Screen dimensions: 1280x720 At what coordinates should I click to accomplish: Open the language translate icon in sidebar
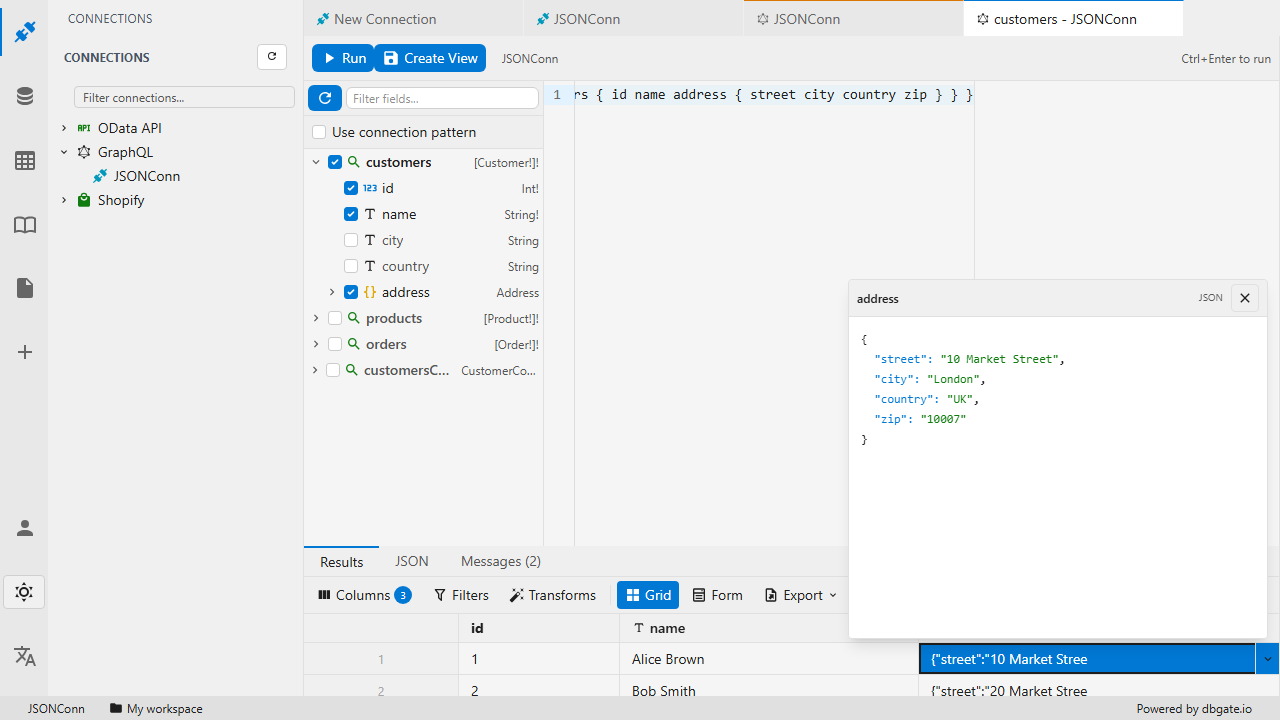[x=25, y=656]
